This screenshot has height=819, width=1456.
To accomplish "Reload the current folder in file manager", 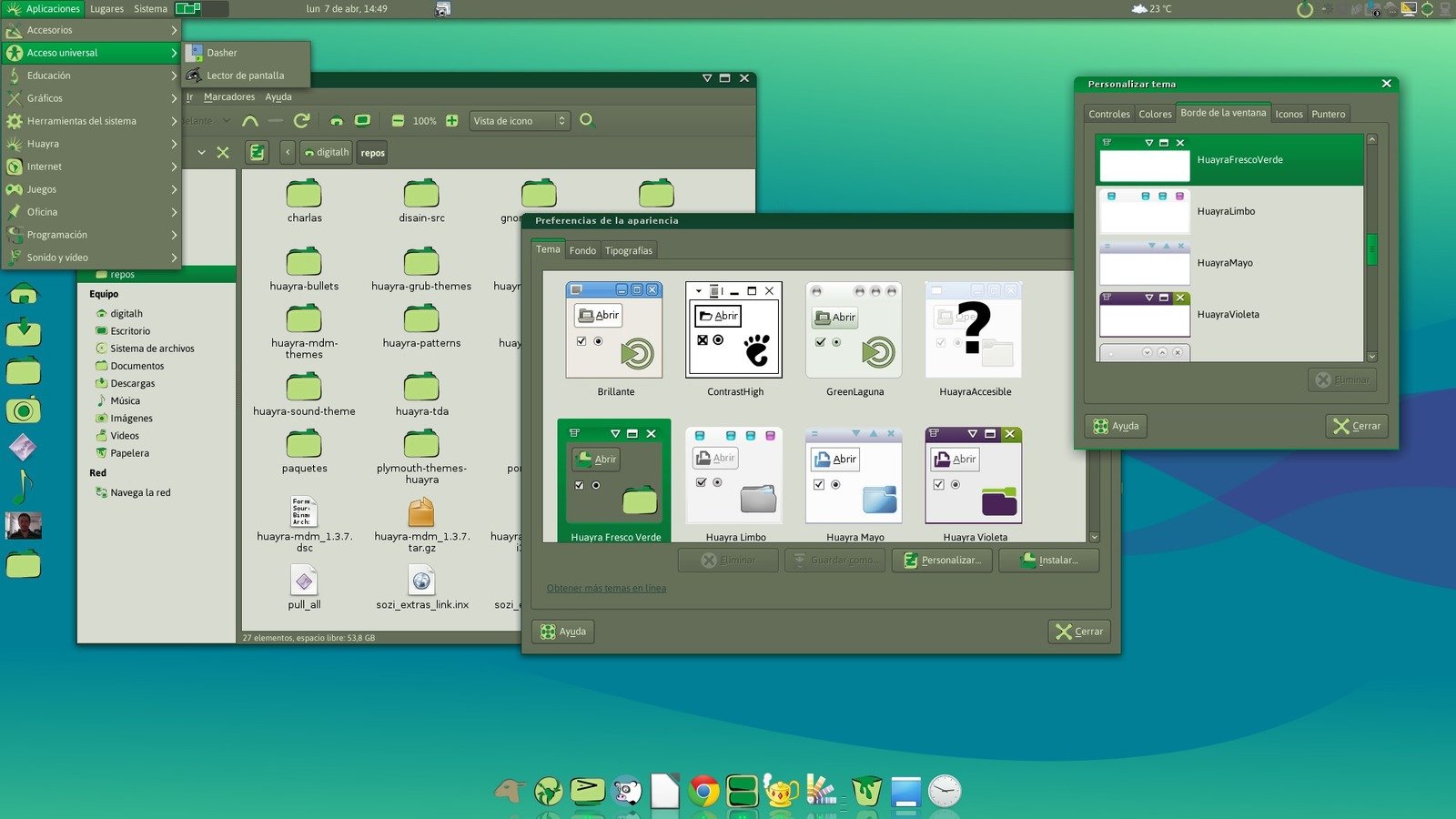I will tap(302, 121).
